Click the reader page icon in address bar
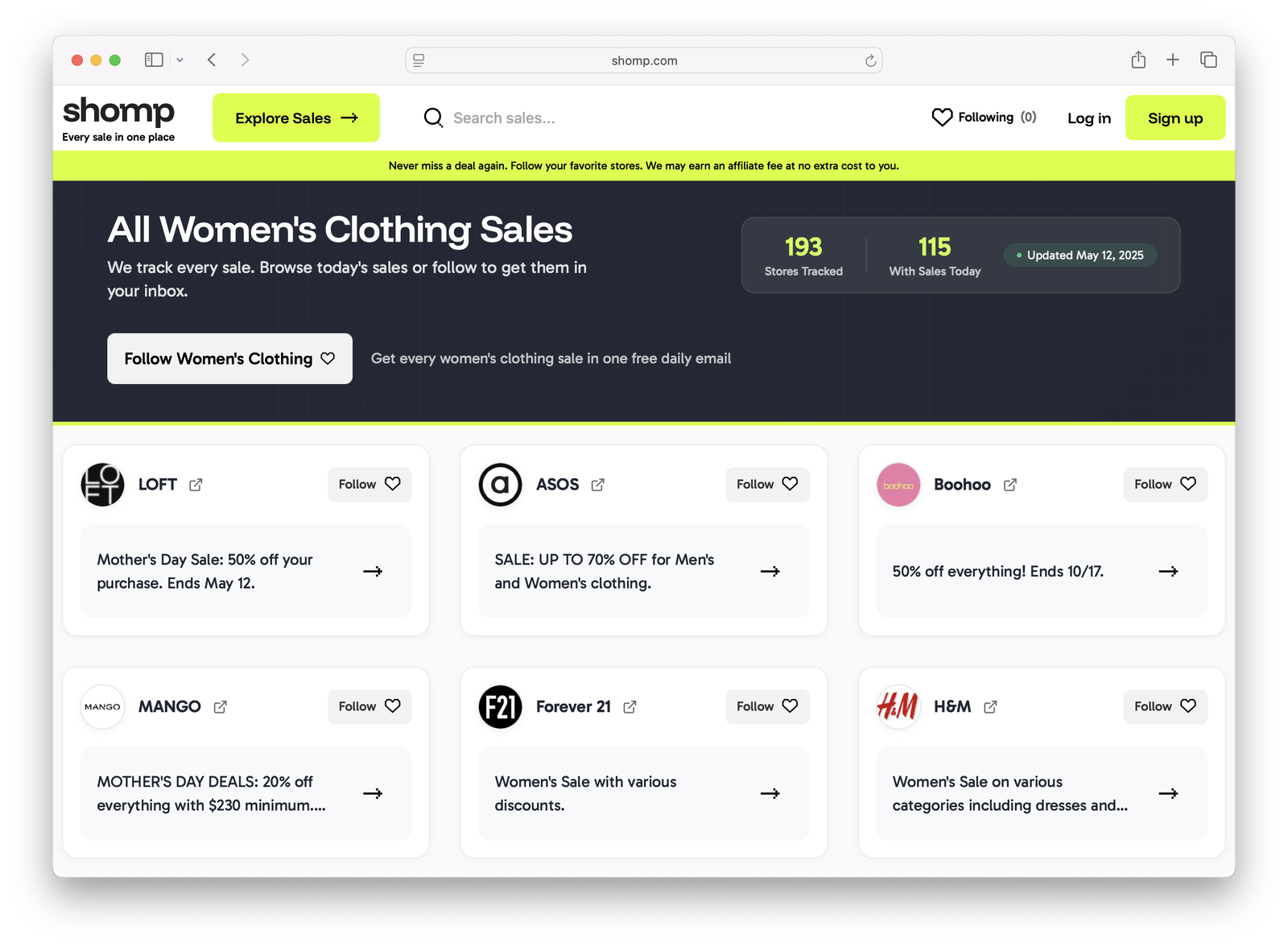The image size is (1288, 947). pyautogui.click(x=419, y=60)
